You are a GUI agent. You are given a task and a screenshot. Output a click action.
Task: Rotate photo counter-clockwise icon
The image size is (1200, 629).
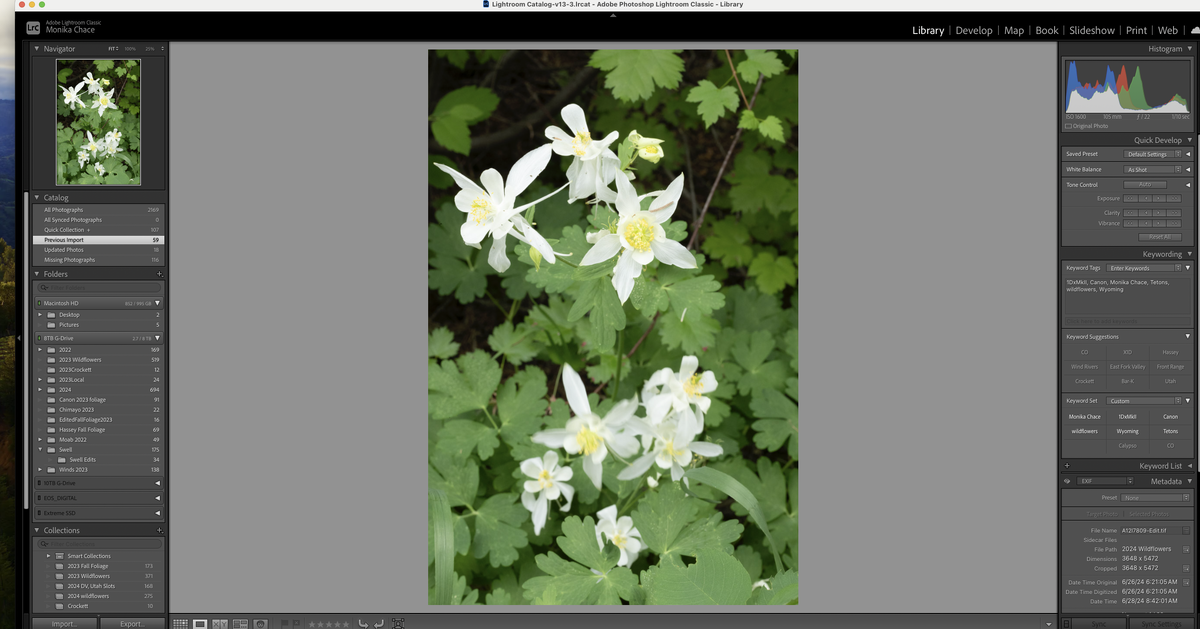coord(363,623)
